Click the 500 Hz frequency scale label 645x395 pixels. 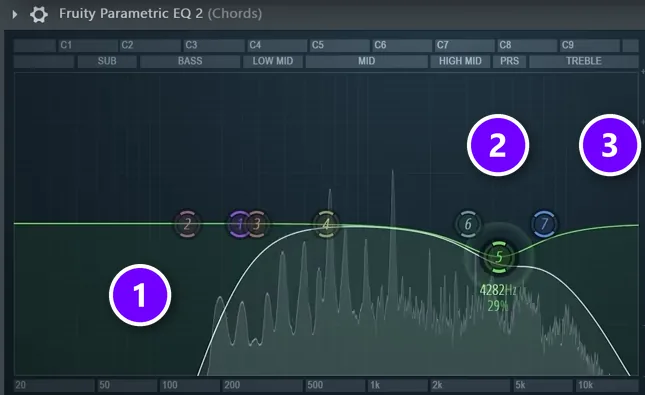point(315,385)
